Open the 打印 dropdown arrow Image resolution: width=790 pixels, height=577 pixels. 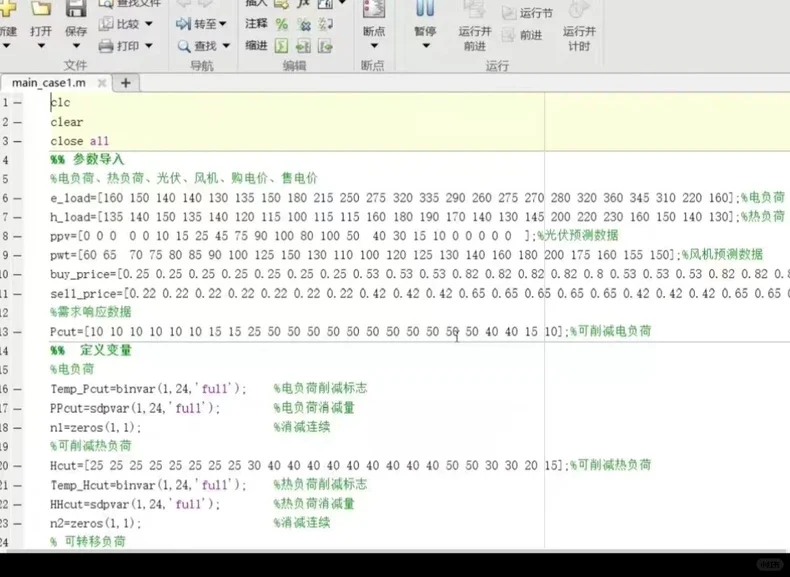pyautogui.click(x=149, y=46)
